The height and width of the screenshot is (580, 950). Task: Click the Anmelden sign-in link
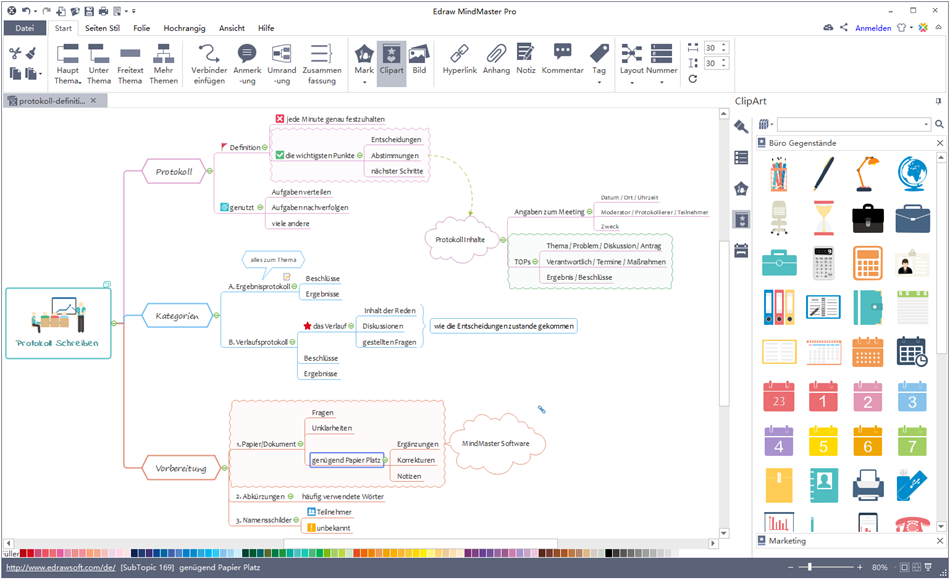tap(873, 28)
